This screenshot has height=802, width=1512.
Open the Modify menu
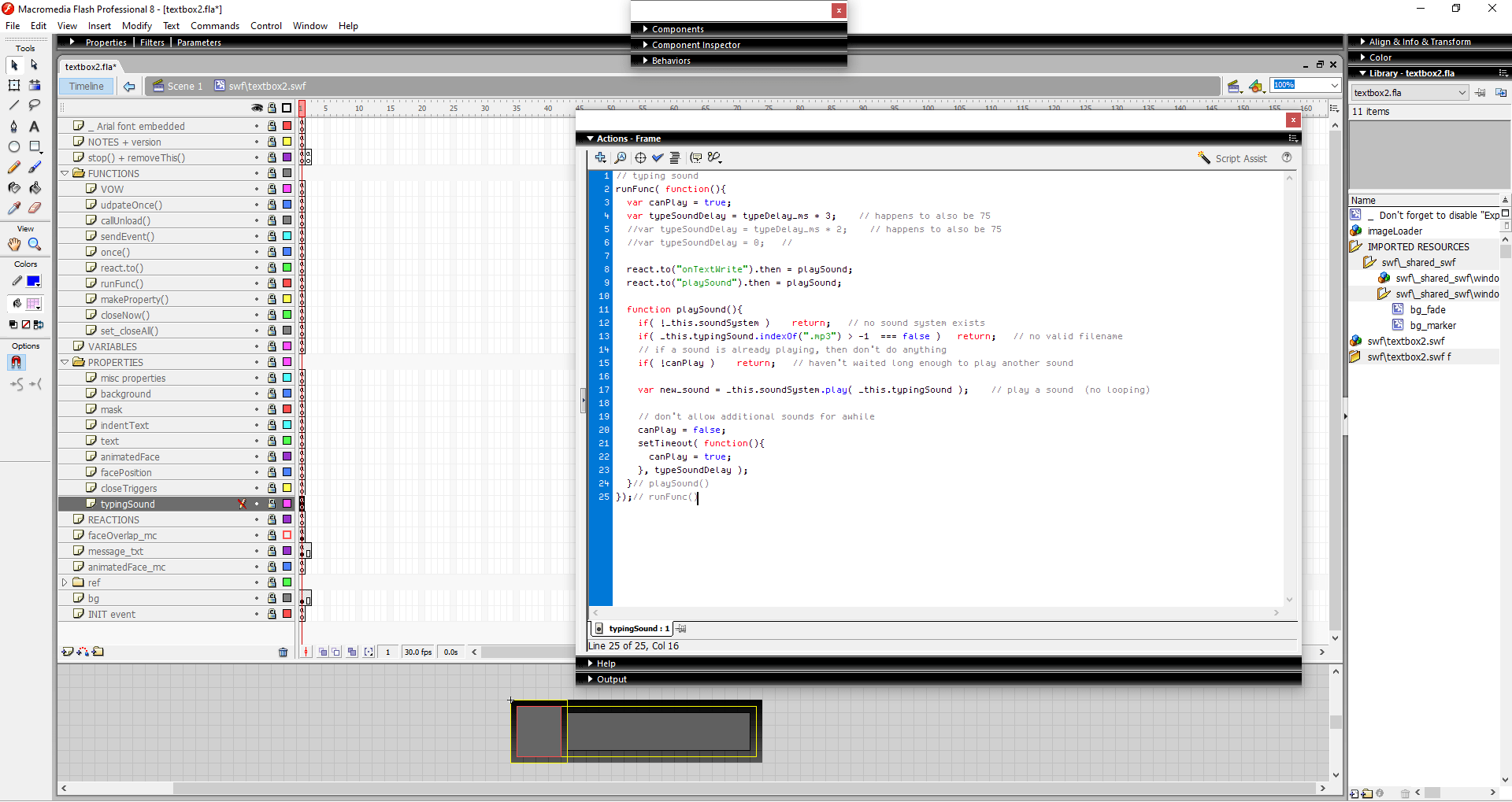click(x=136, y=26)
